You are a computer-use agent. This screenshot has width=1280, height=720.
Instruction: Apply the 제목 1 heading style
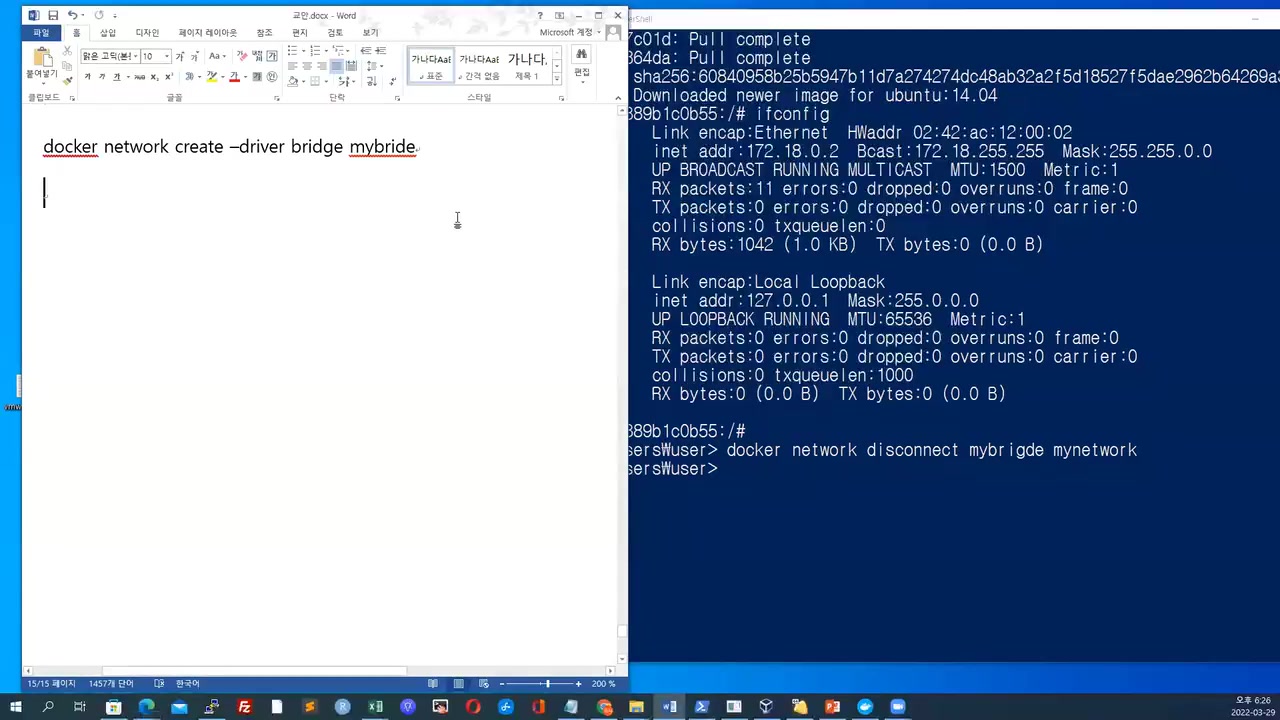tap(526, 66)
